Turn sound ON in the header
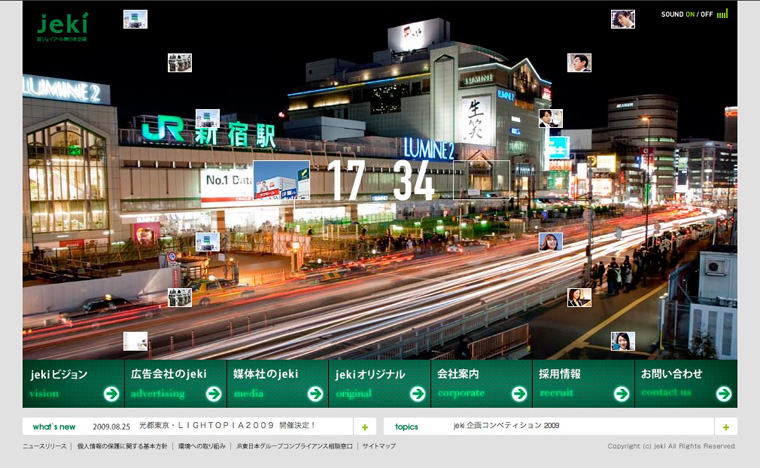760x468 pixels. pyautogui.click(x=690, y=14)
